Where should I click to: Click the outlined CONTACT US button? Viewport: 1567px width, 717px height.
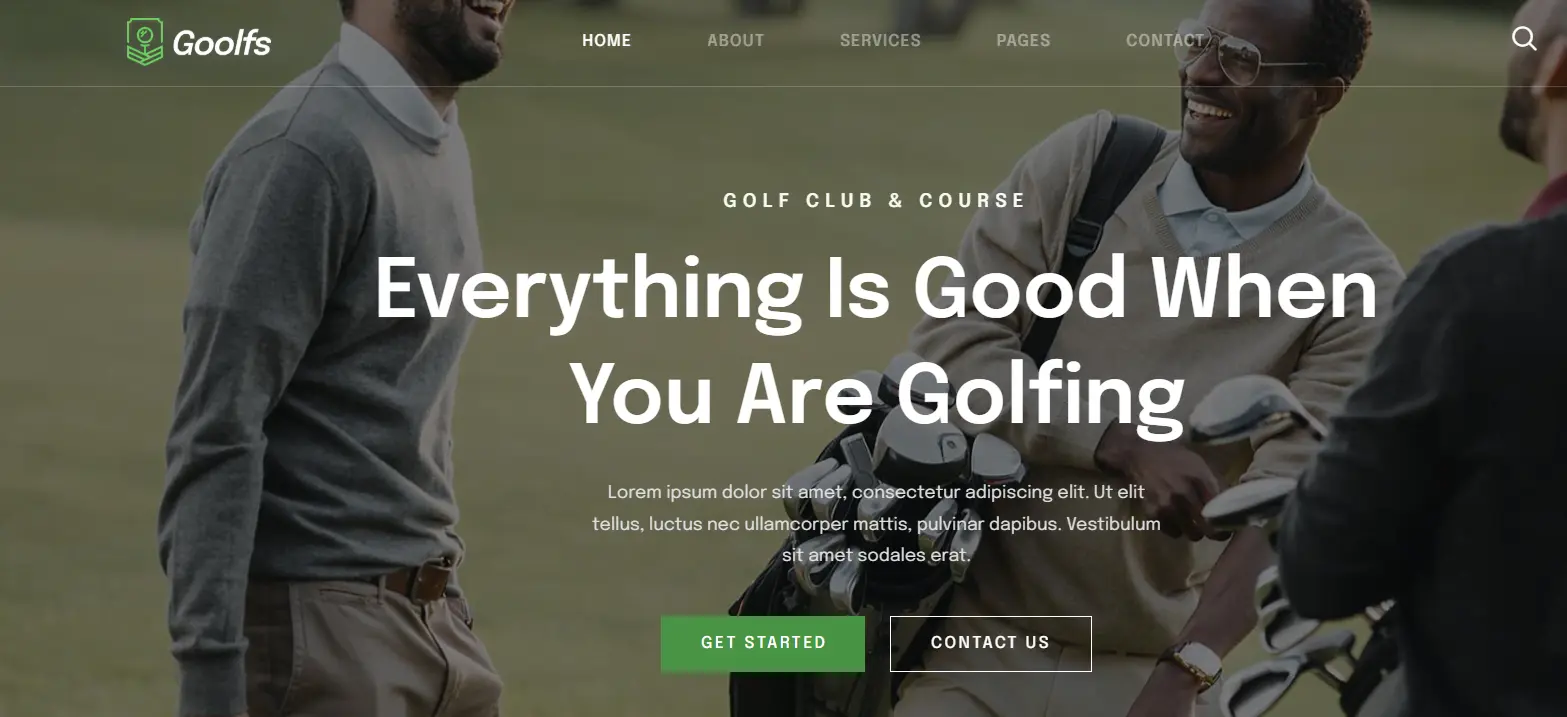pyautogui.click(x=990, y=643)
